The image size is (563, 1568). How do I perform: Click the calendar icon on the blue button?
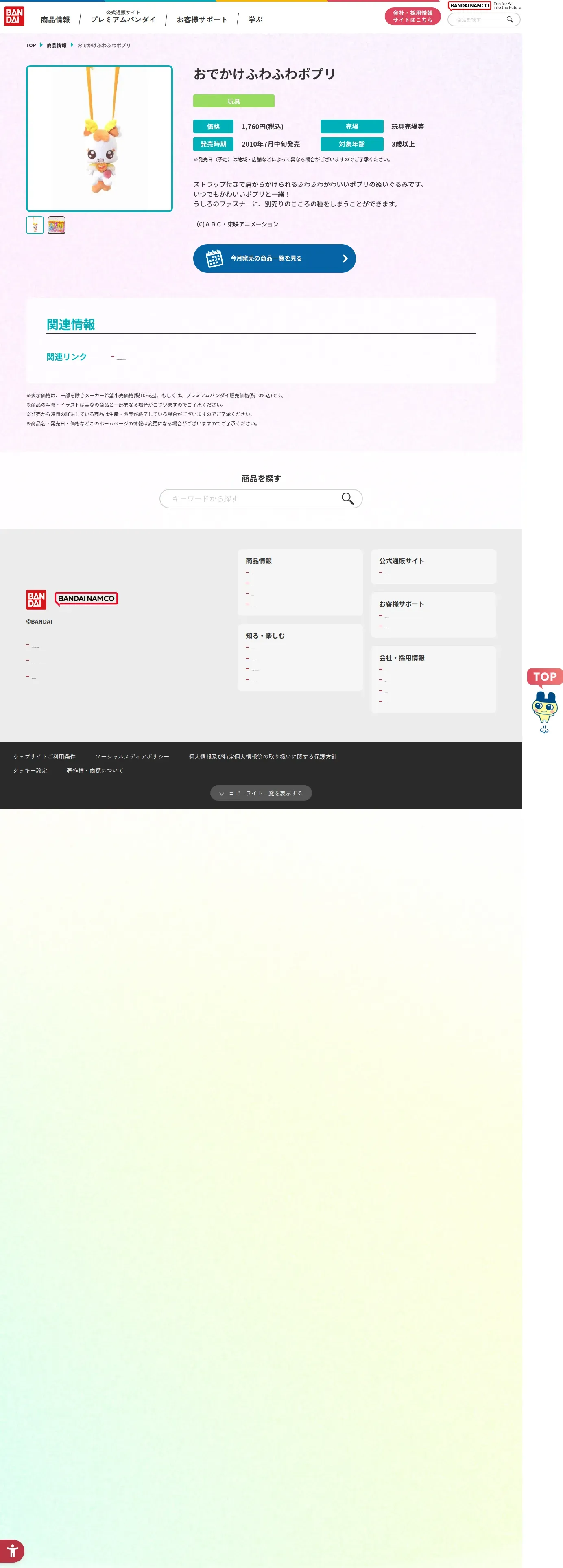(x=214, y=258)
